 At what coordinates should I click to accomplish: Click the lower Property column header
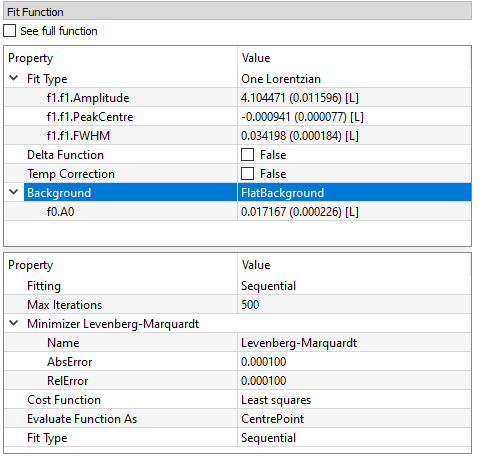click(x=121, y=265)
